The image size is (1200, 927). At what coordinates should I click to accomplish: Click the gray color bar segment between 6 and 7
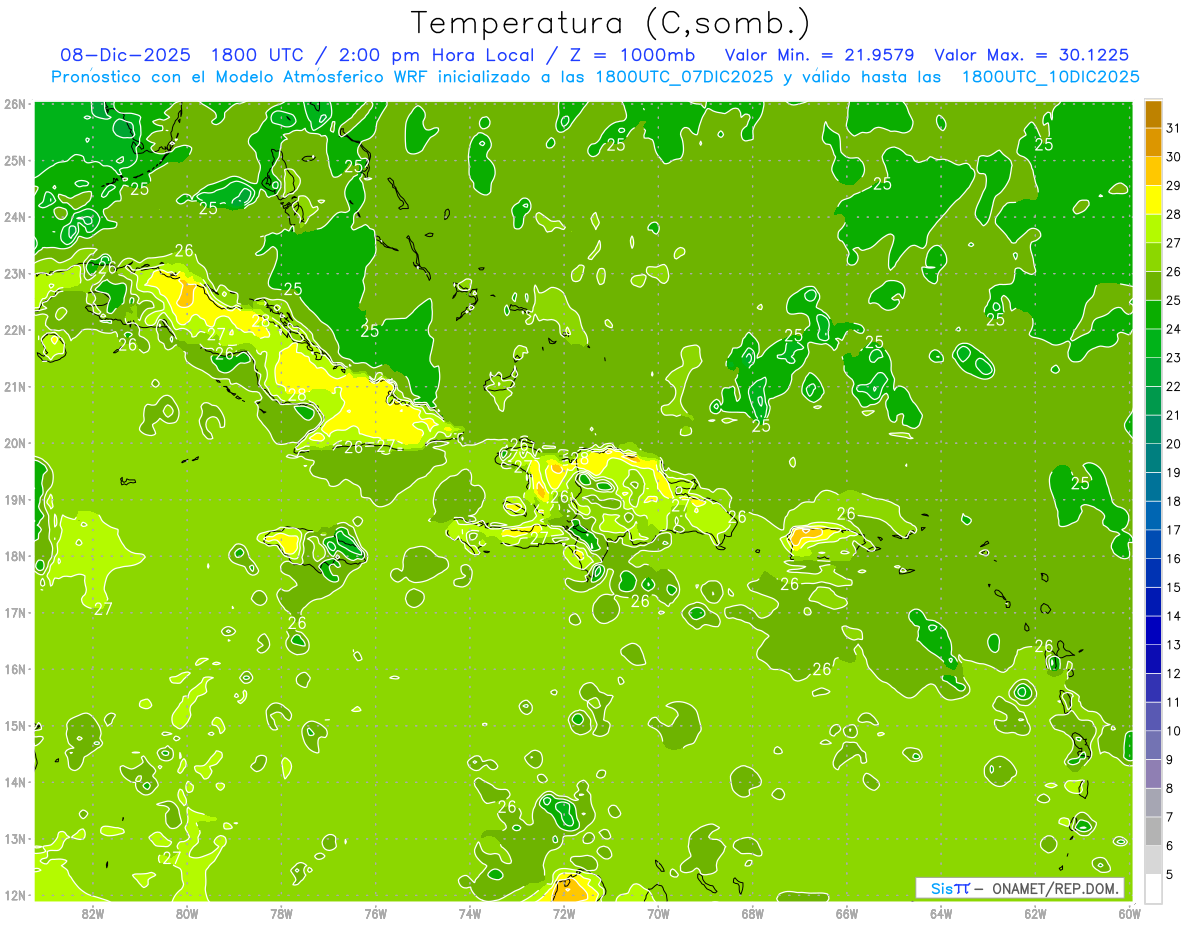click(1152, 831)
